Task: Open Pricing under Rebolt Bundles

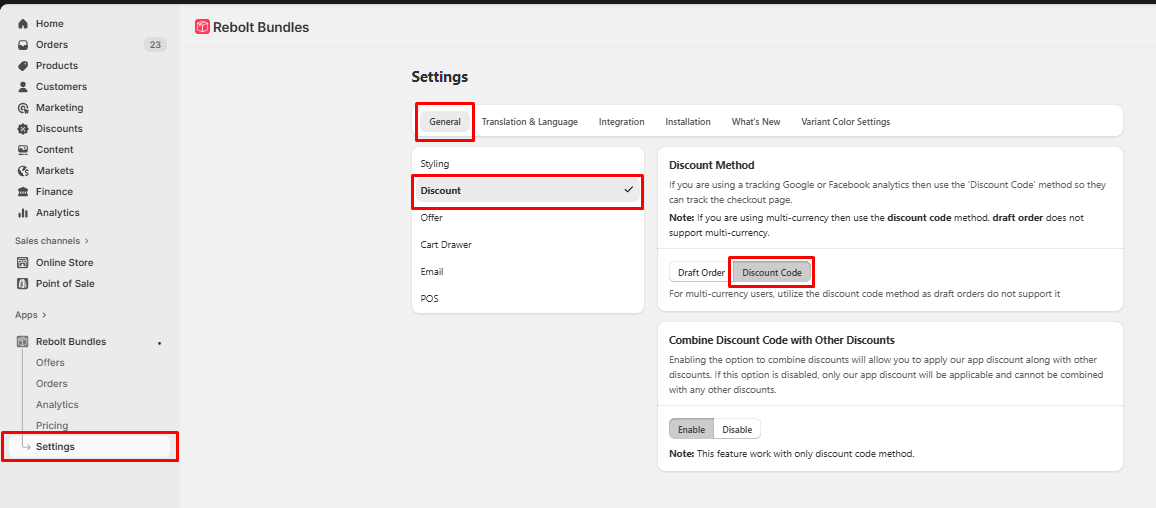Action: tap(52, 425)
